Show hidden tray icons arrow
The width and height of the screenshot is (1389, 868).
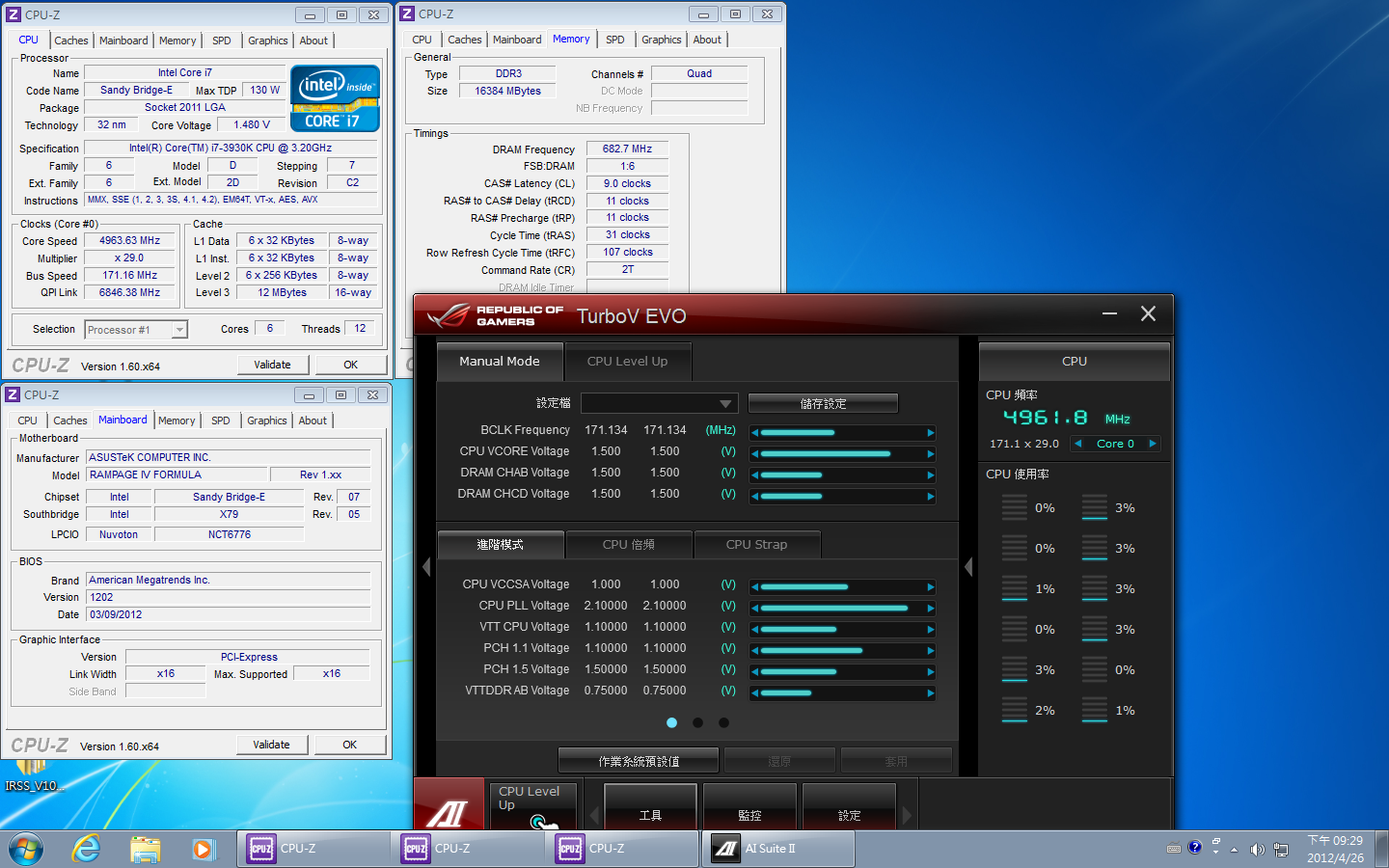click(x=1234, y=850)
